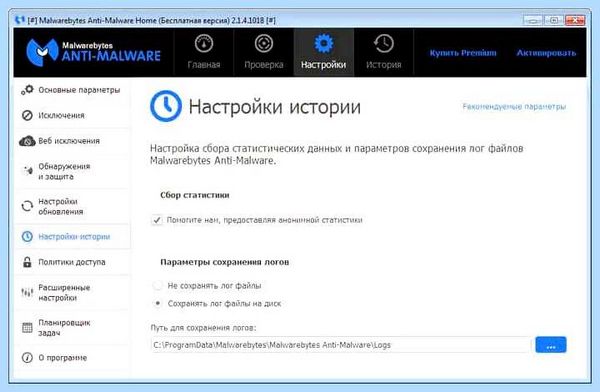
Task: Switch to the Главная tab
Action: tap(204, 52)
